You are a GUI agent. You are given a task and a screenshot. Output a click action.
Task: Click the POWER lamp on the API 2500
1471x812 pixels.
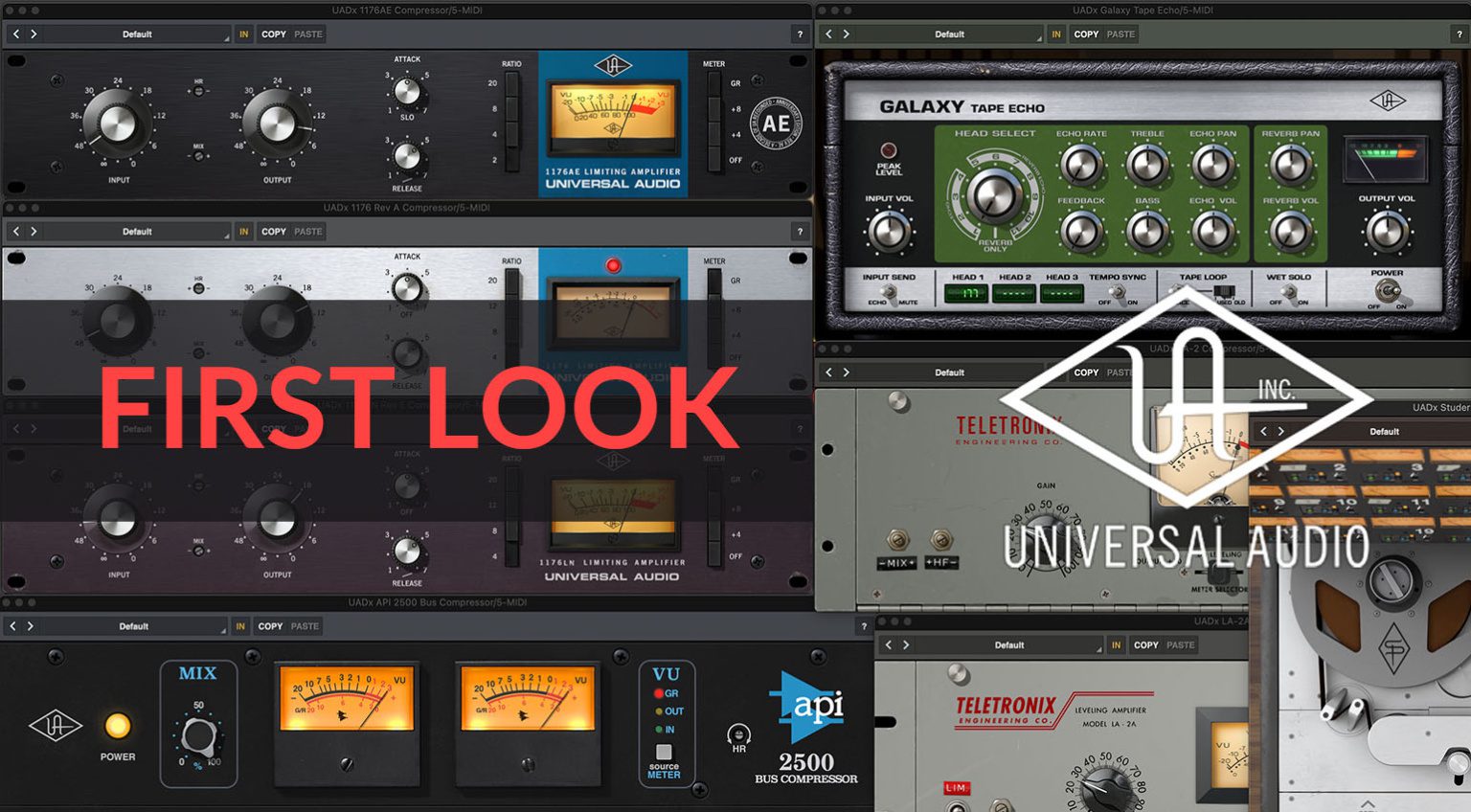click(x=117, y=727)
